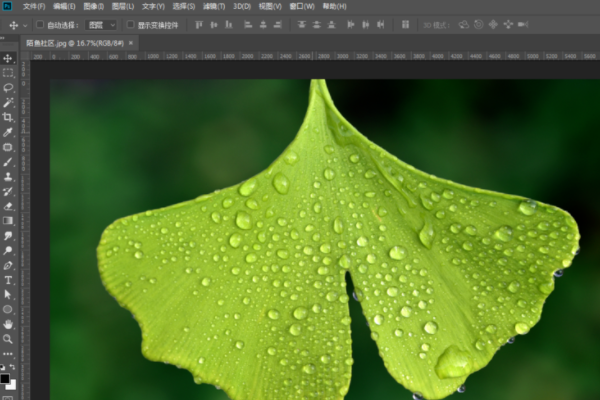Select the History Brush tool
Viewport: 600px width, 400px height.
[x=8, y=191]
